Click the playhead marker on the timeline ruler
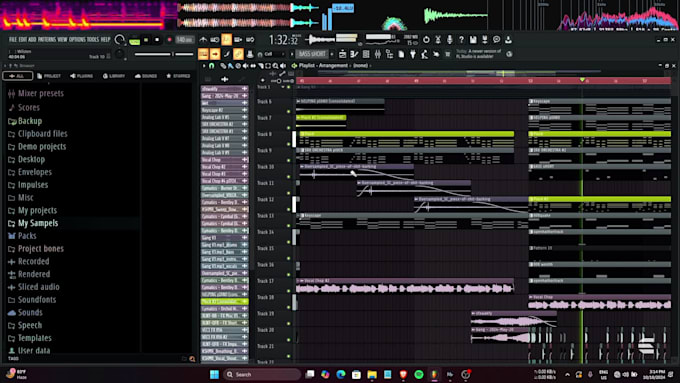The width and height of the screenshot is (680, 383). pos(582,80)
